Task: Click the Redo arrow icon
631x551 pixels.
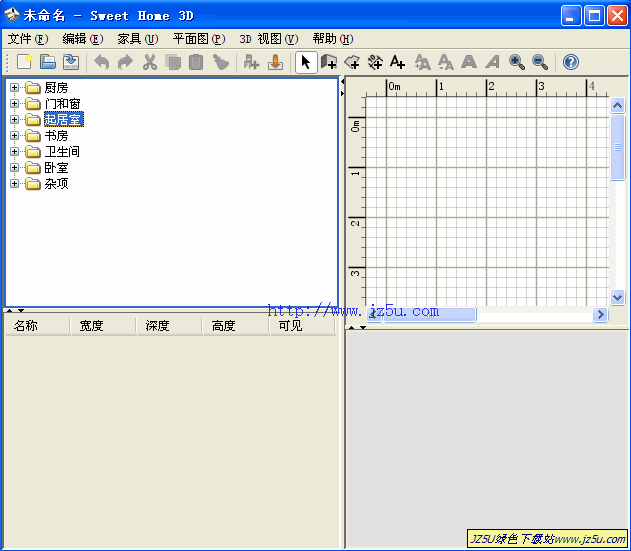Action: tap(125, 62)
